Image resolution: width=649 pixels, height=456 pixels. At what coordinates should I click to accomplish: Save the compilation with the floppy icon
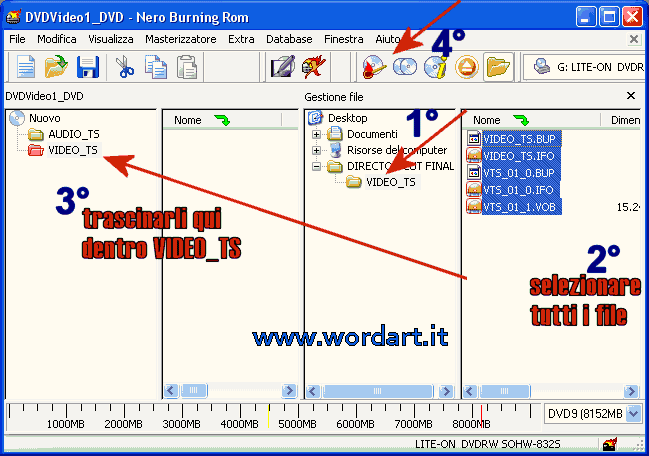[x=88, y=67]
